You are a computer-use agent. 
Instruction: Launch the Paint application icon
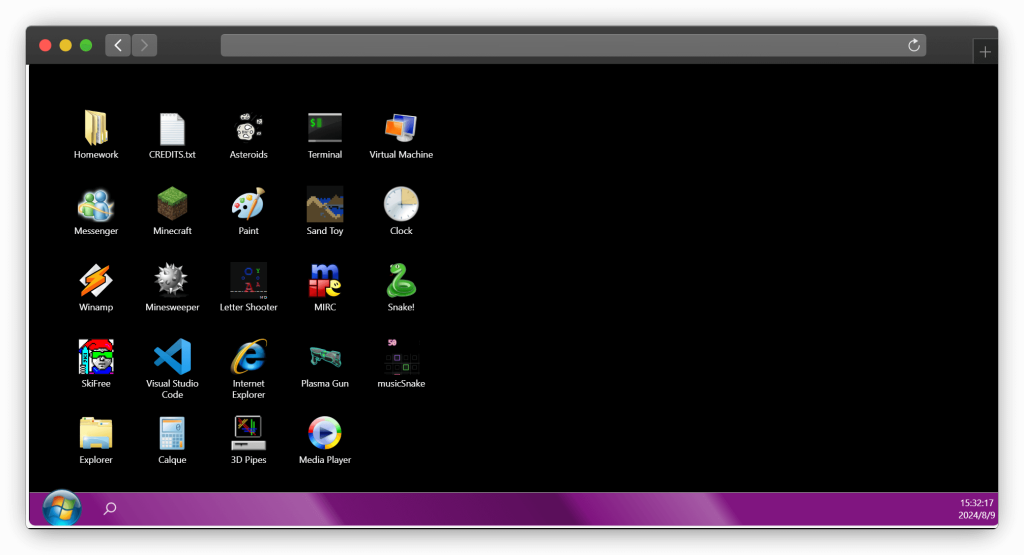pos(249,205)
